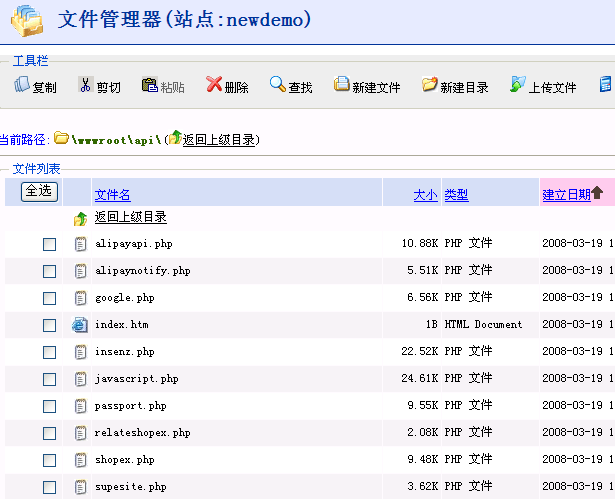
Task: Check the box for alipayapi.php
Action: [x=49, y=244]
